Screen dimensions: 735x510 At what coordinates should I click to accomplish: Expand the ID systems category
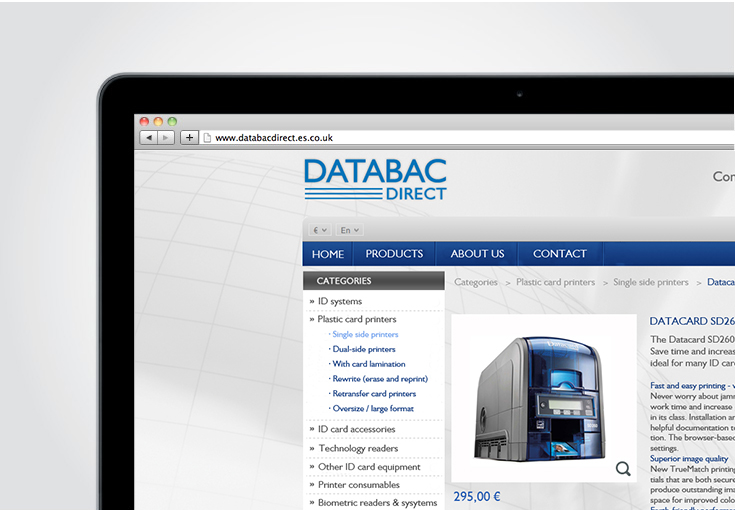[340, 301]
